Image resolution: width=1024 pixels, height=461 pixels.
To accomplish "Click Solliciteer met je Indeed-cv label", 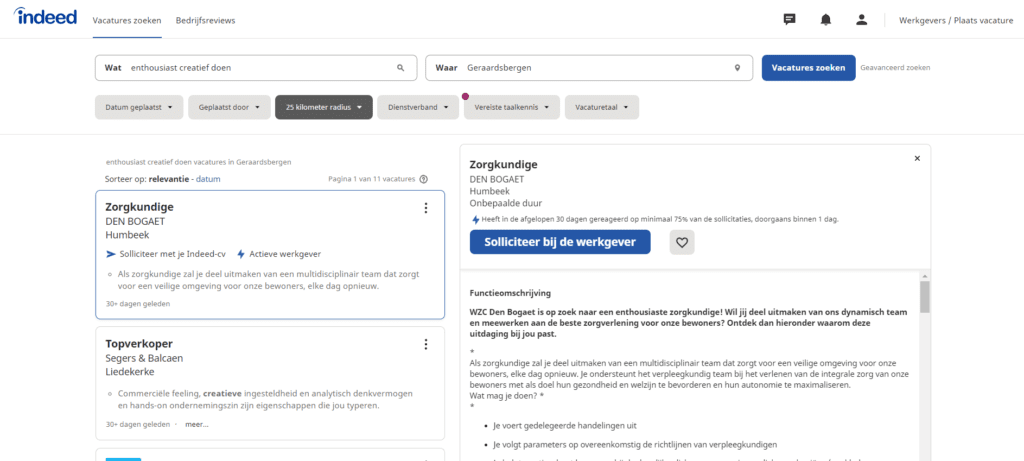I will [172, 254].
